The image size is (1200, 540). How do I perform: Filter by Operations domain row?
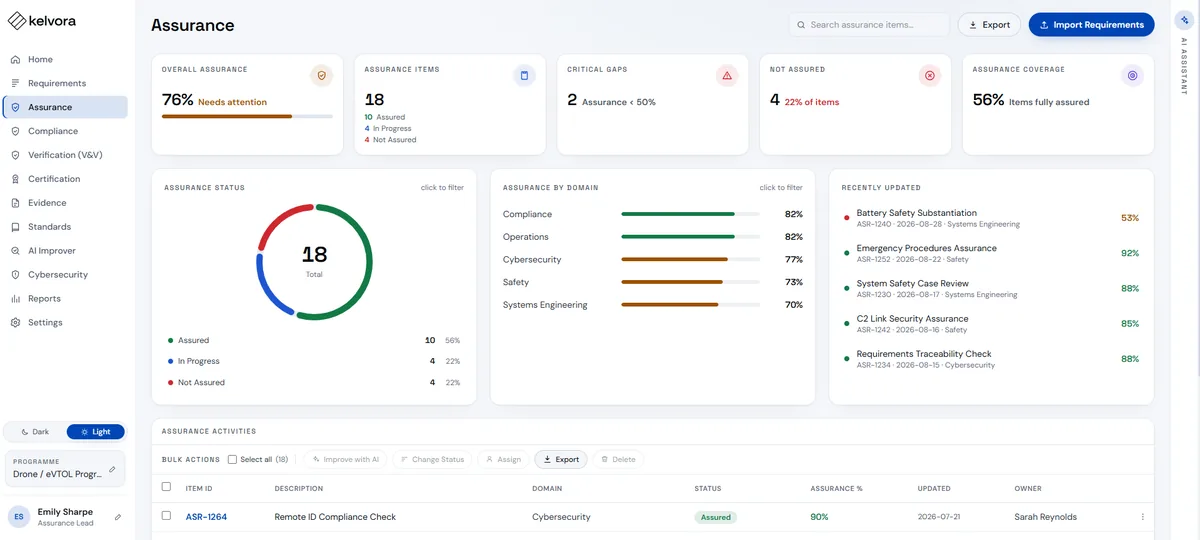click(652, 237)
